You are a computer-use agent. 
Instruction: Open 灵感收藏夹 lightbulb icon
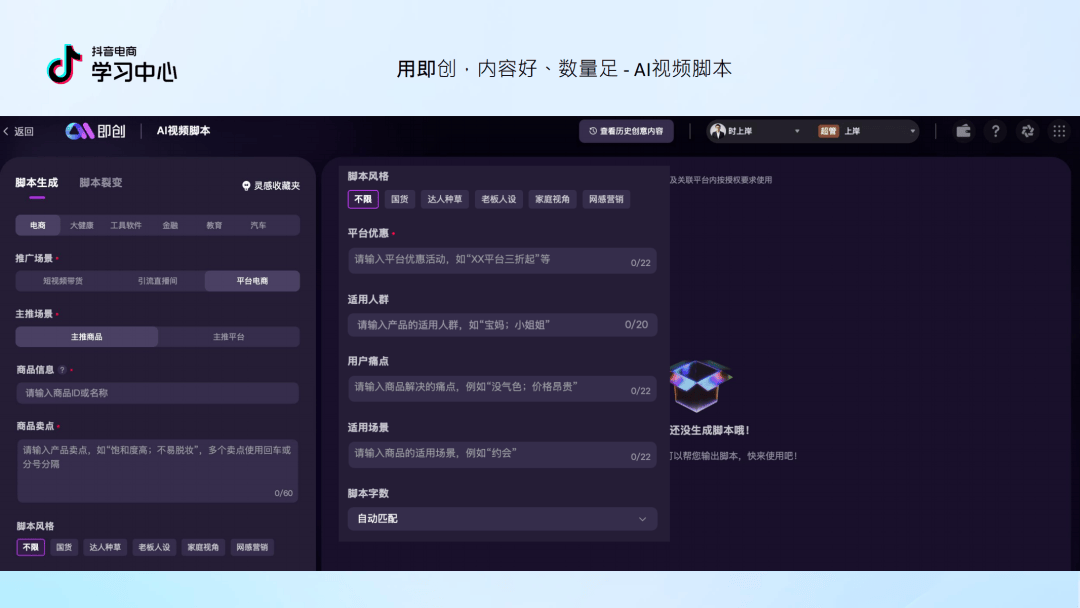point(246,186)
